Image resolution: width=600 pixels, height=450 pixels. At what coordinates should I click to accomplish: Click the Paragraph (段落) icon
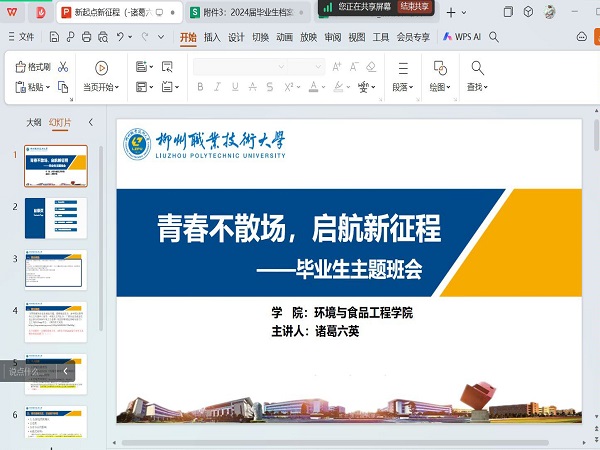pos(403,68)
